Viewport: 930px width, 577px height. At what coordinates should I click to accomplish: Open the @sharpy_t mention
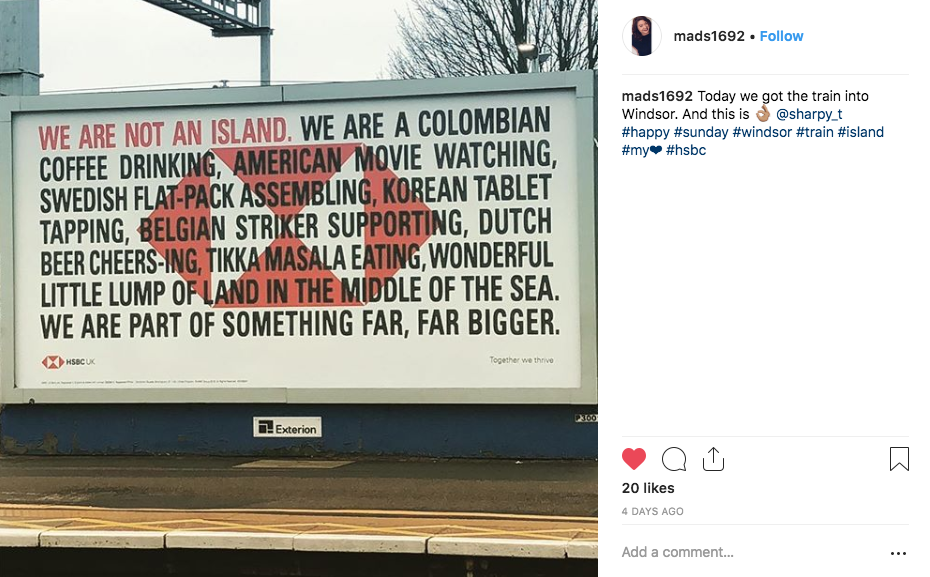coord(809,114)
